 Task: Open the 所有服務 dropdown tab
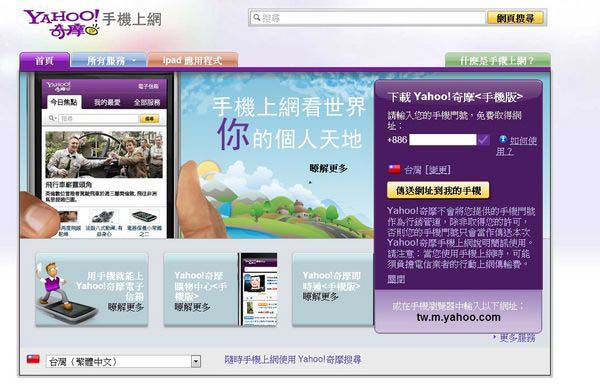109,60
